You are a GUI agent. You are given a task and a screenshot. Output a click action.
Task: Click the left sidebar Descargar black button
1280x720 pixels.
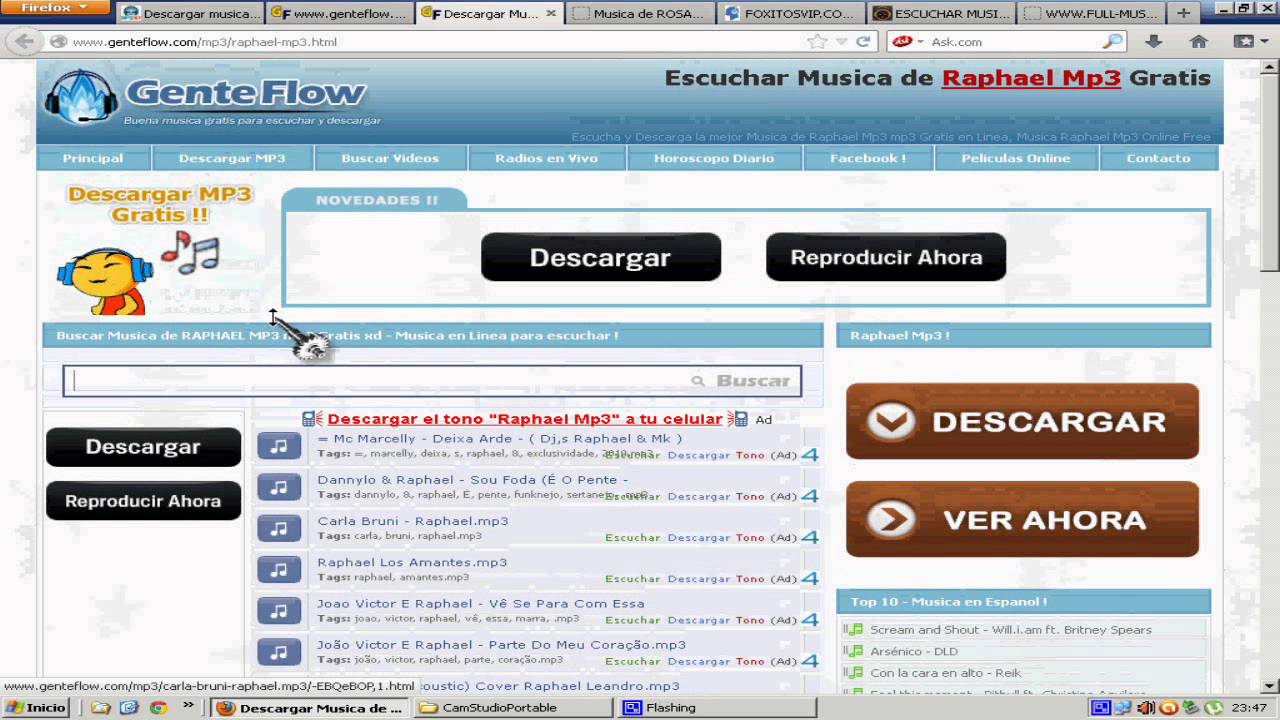143,447
